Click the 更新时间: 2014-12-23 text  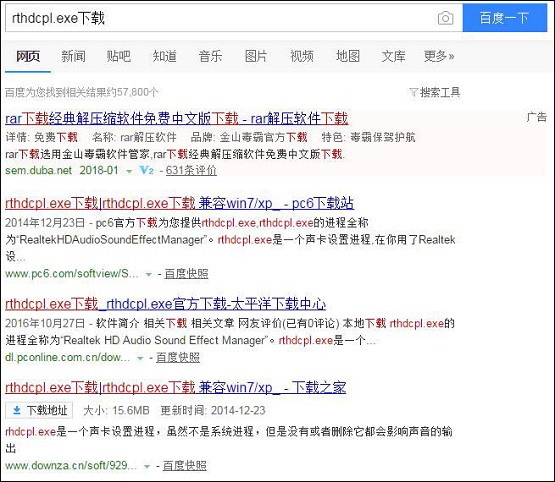tap(213, 411)
